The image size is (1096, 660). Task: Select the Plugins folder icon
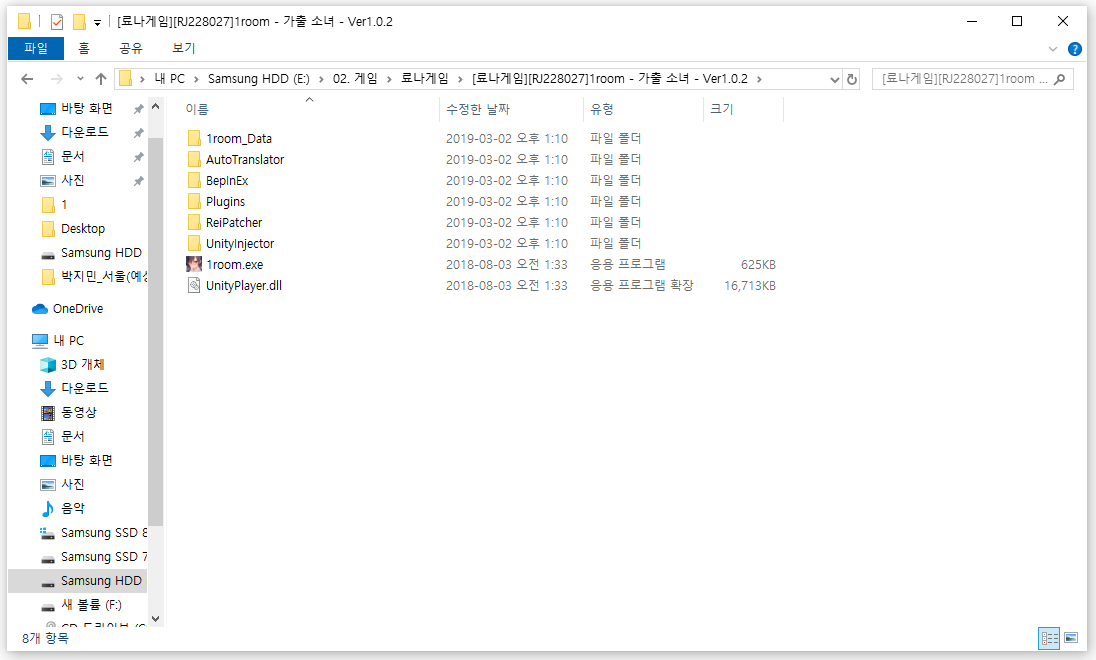point(194,201)
